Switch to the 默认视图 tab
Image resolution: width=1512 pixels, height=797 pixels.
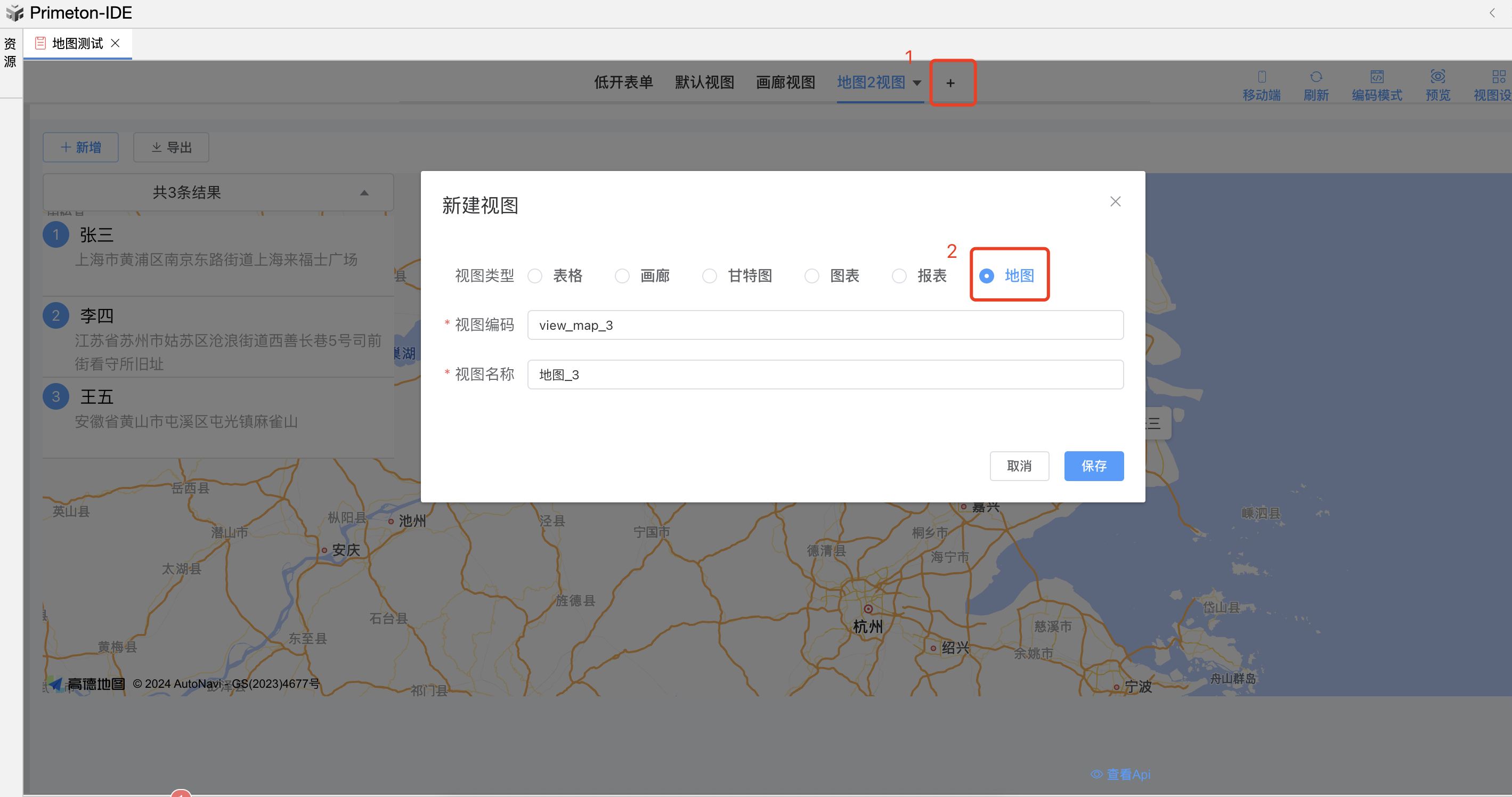704,82
